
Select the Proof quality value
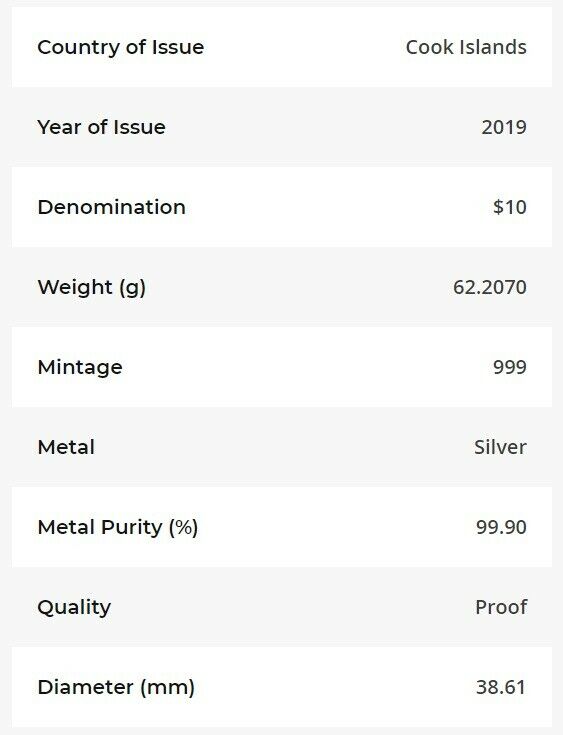point(501,607)
